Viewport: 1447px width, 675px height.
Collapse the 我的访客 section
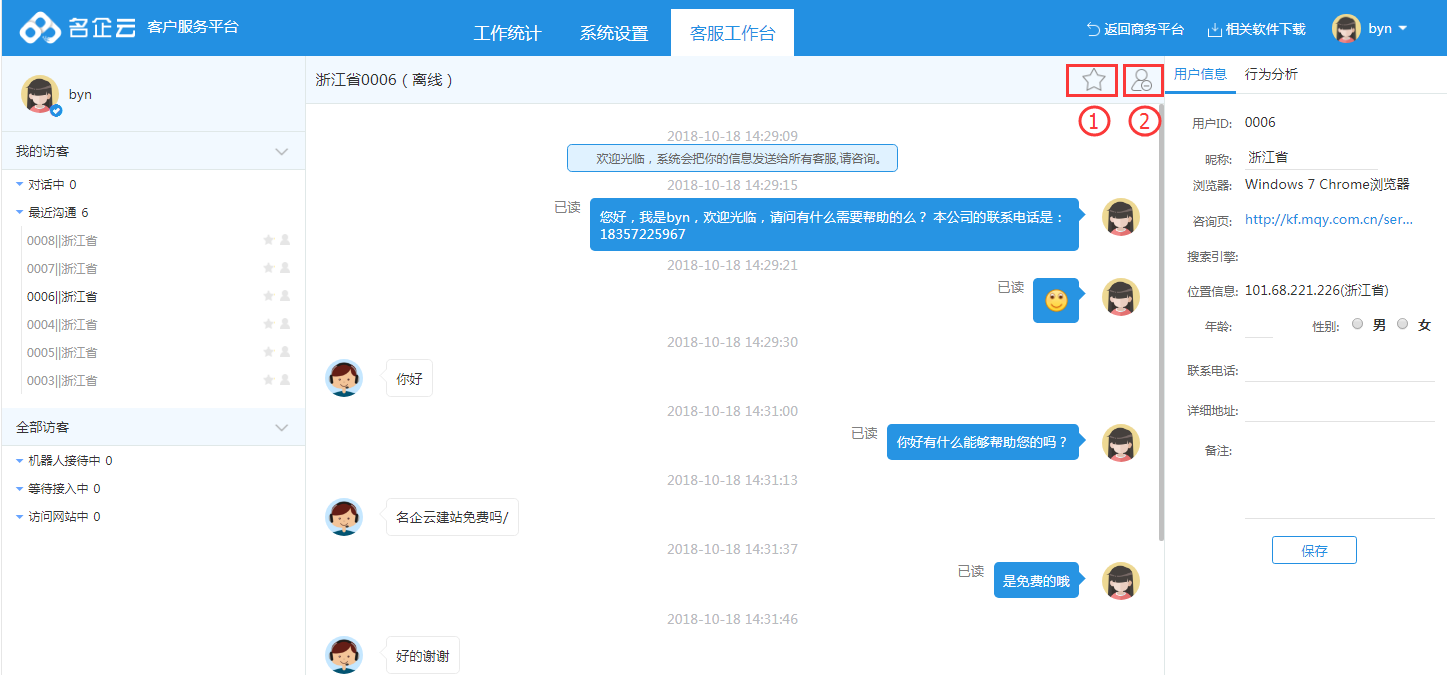(x=281, y=152)
